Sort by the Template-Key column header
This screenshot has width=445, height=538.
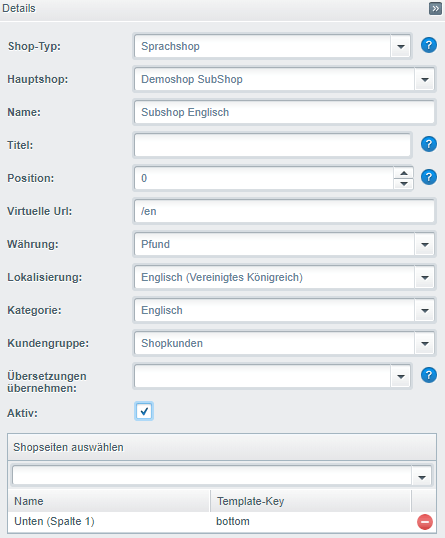pos(311,501)
